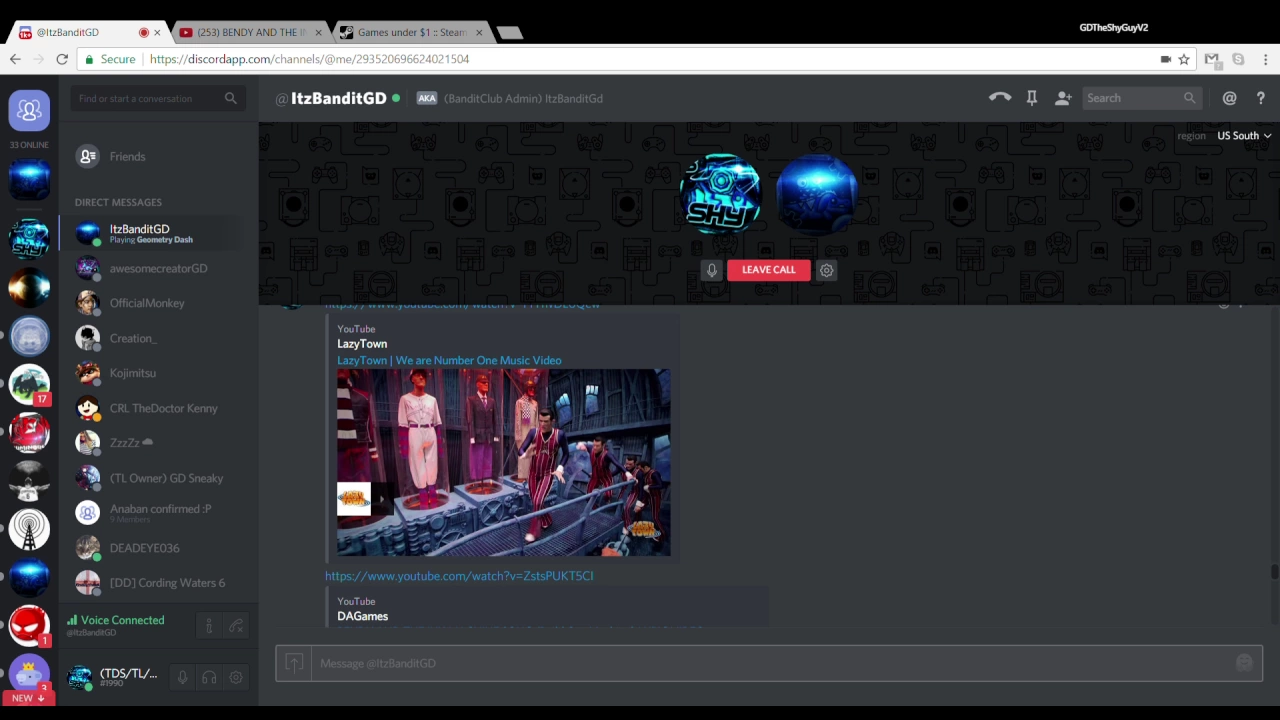The width and height of the screenshot is (1280, 720).
Task: Open DM with Kojimitsu
Action: coord(158,373)
